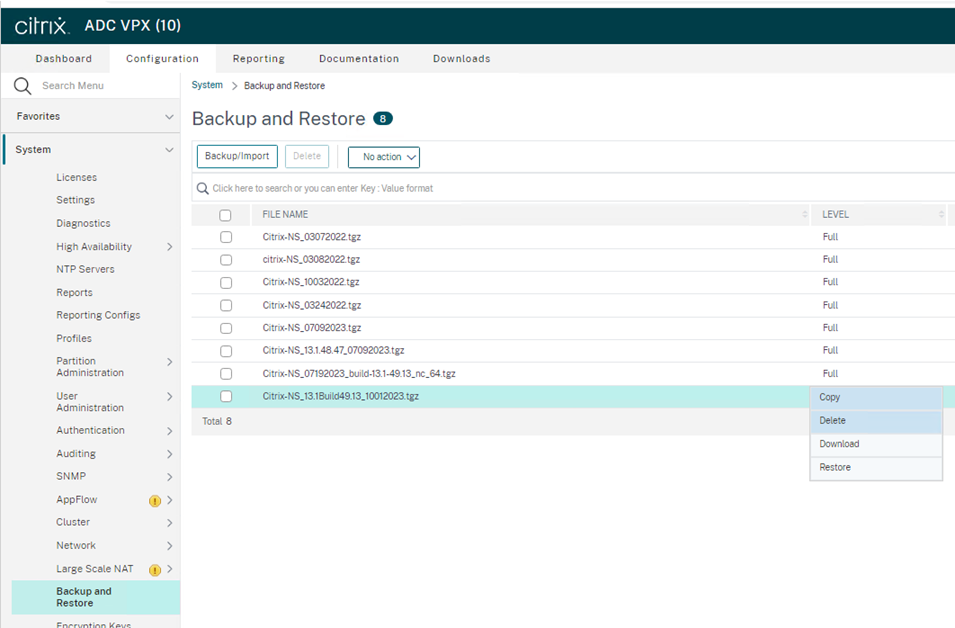Select Backup and Restore in sidebar
The width and height of the screenshot is (955, 628).
coord(96,598)
